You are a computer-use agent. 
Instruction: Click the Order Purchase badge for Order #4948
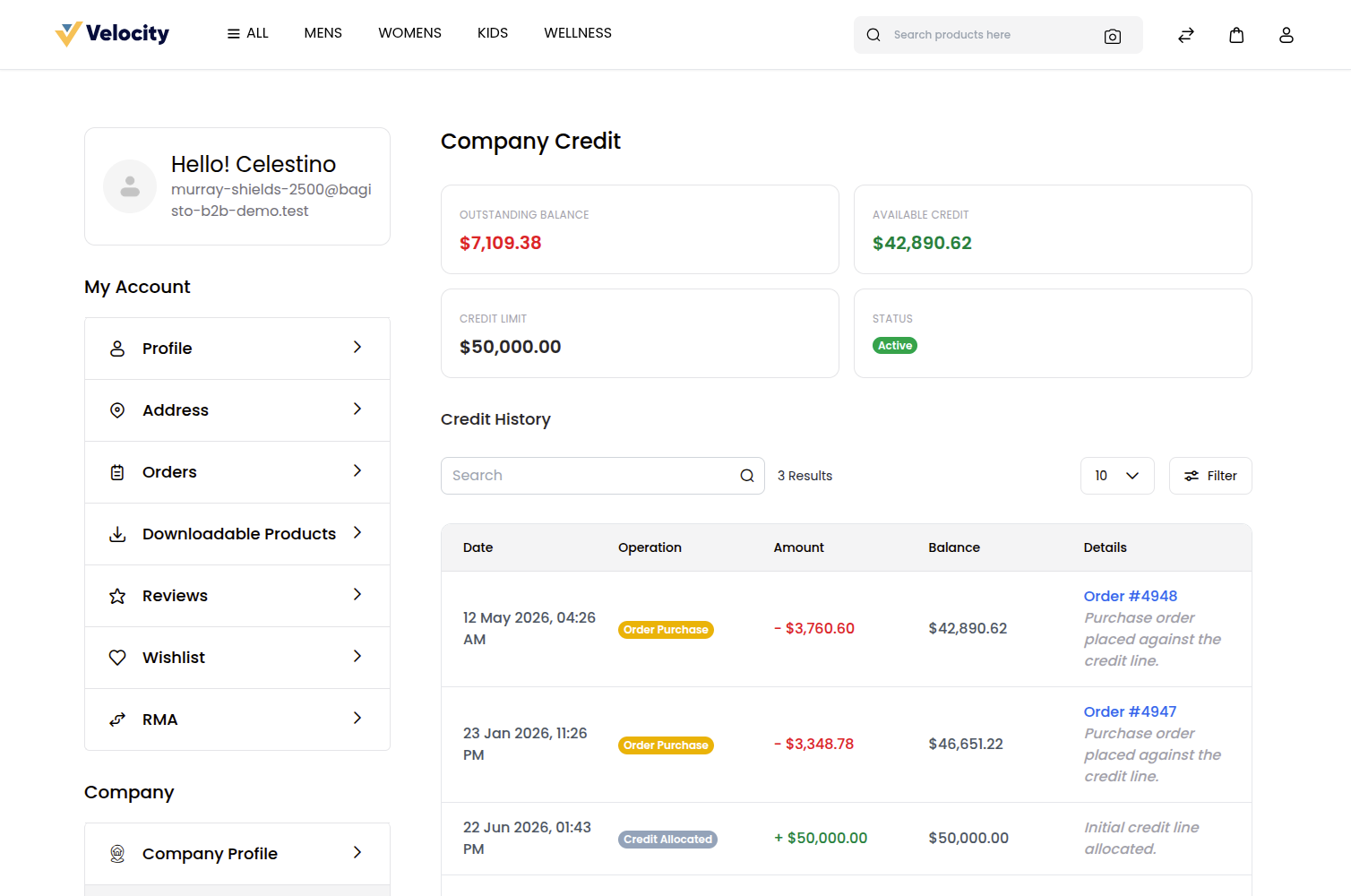tap(666, 630)
